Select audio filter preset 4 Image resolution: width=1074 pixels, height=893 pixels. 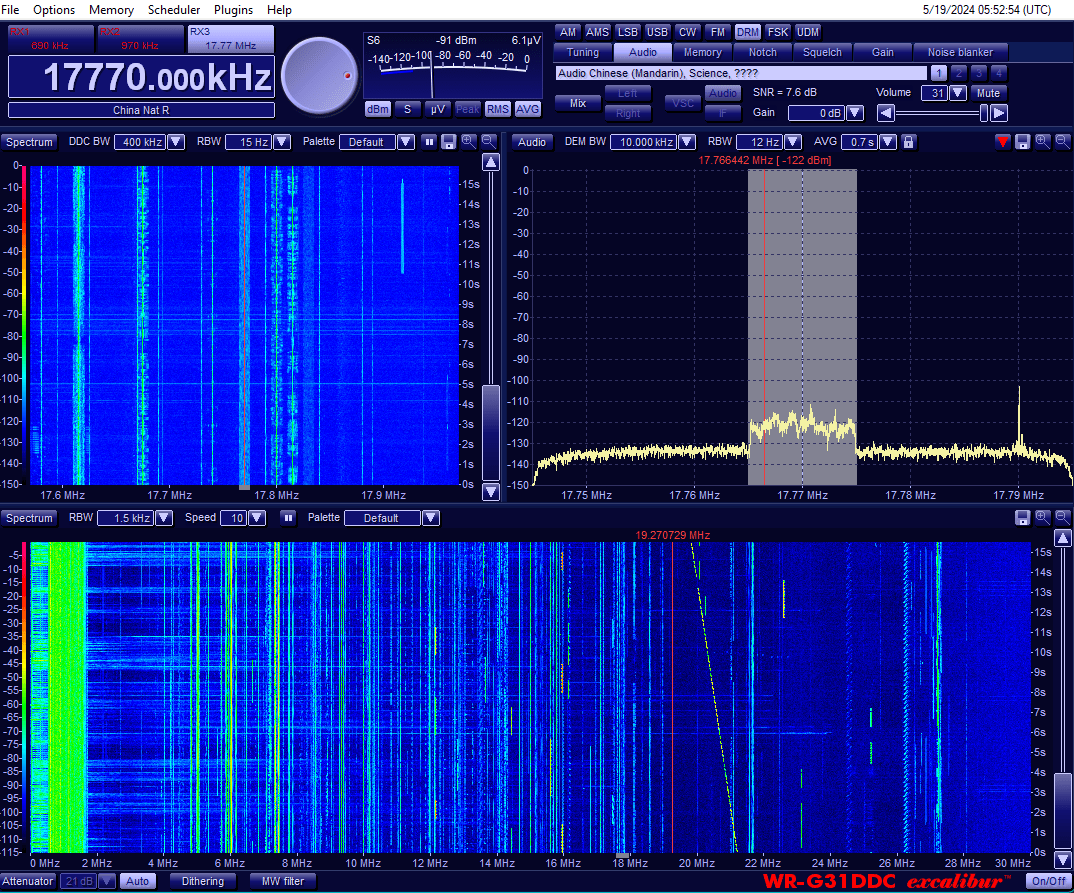[x=999, y=73]
